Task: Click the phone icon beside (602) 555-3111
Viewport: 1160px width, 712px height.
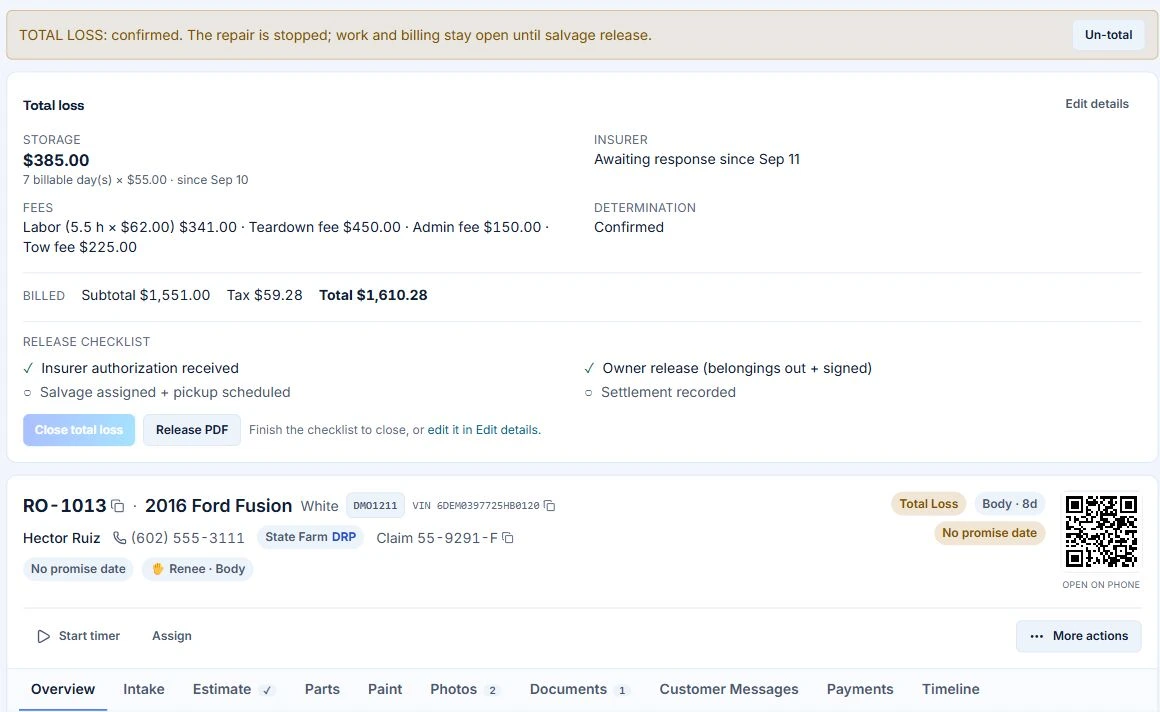Action: pos(119,537)
